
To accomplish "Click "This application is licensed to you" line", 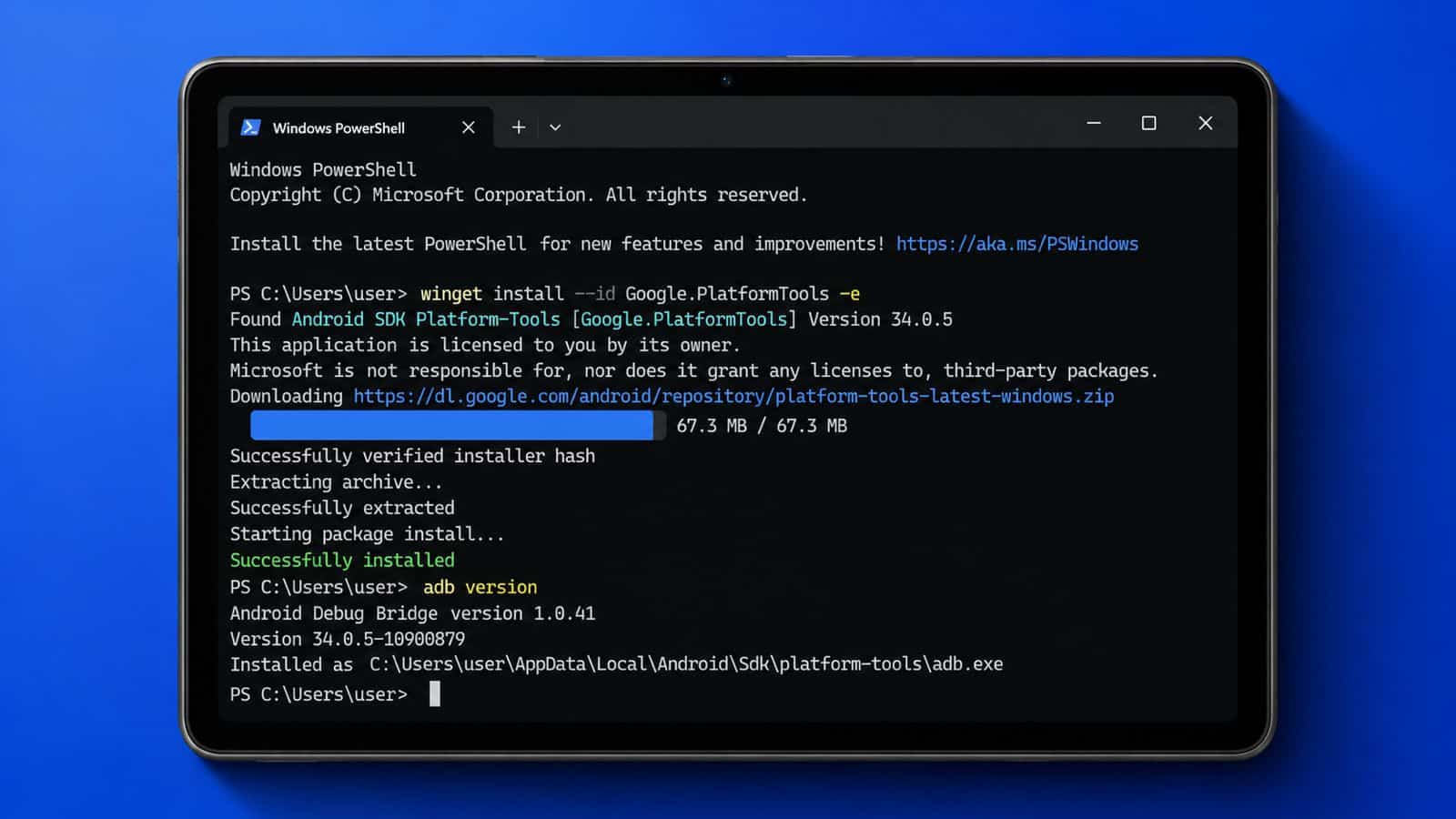I will point(485,345).
